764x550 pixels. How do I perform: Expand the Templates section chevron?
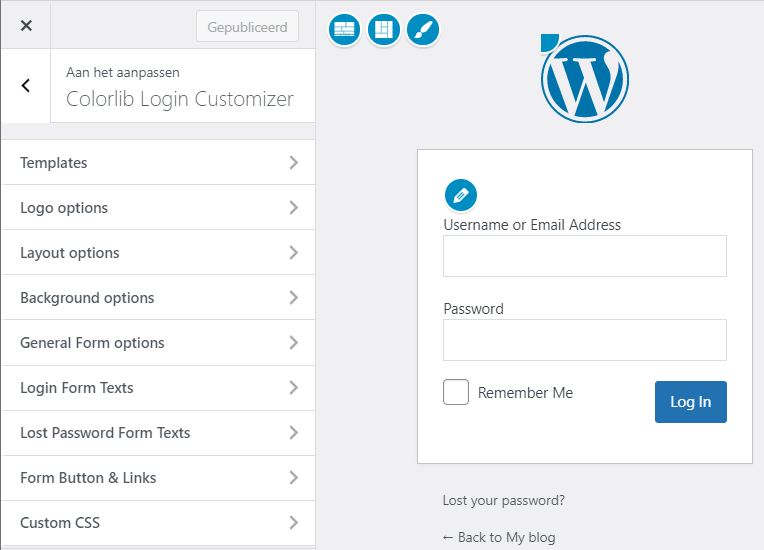(x=293, y=162)
